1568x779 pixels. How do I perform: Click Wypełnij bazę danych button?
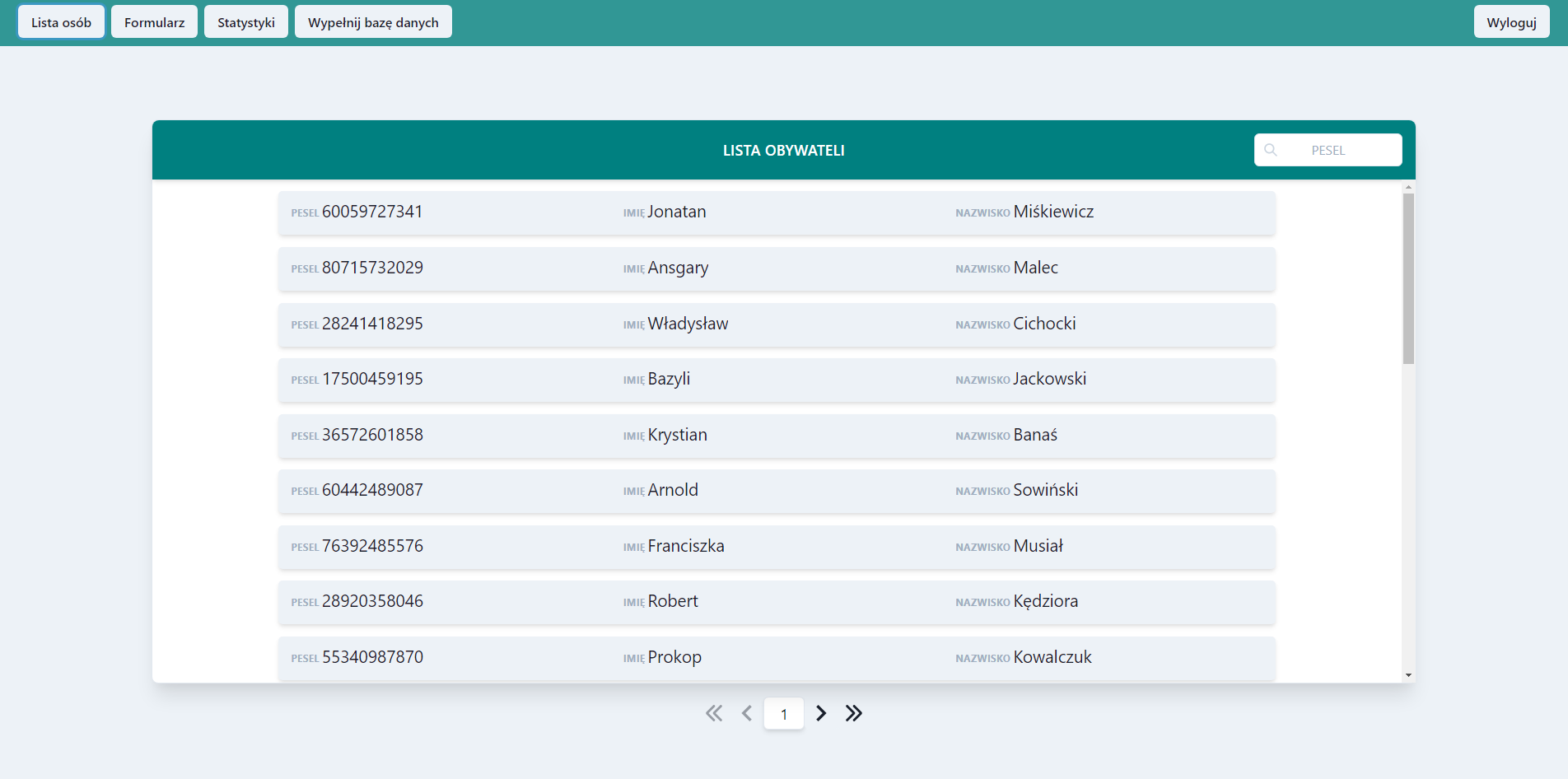(x=372, y=21)
